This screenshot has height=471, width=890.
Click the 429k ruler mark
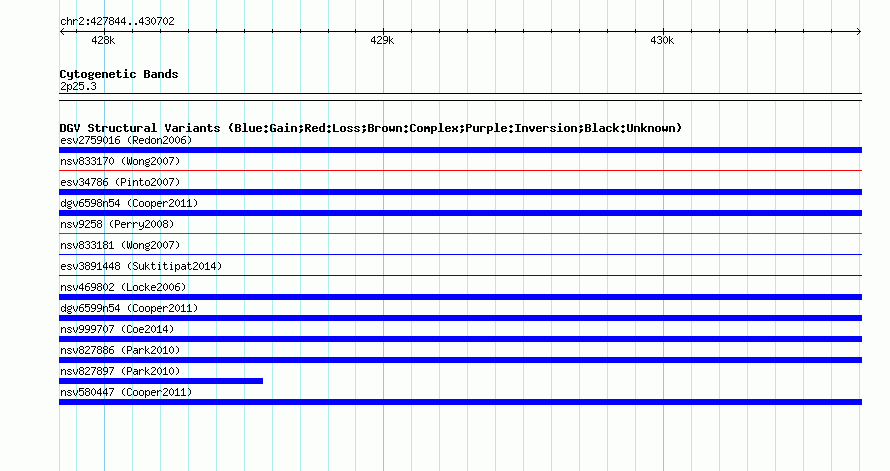point(382,40)
